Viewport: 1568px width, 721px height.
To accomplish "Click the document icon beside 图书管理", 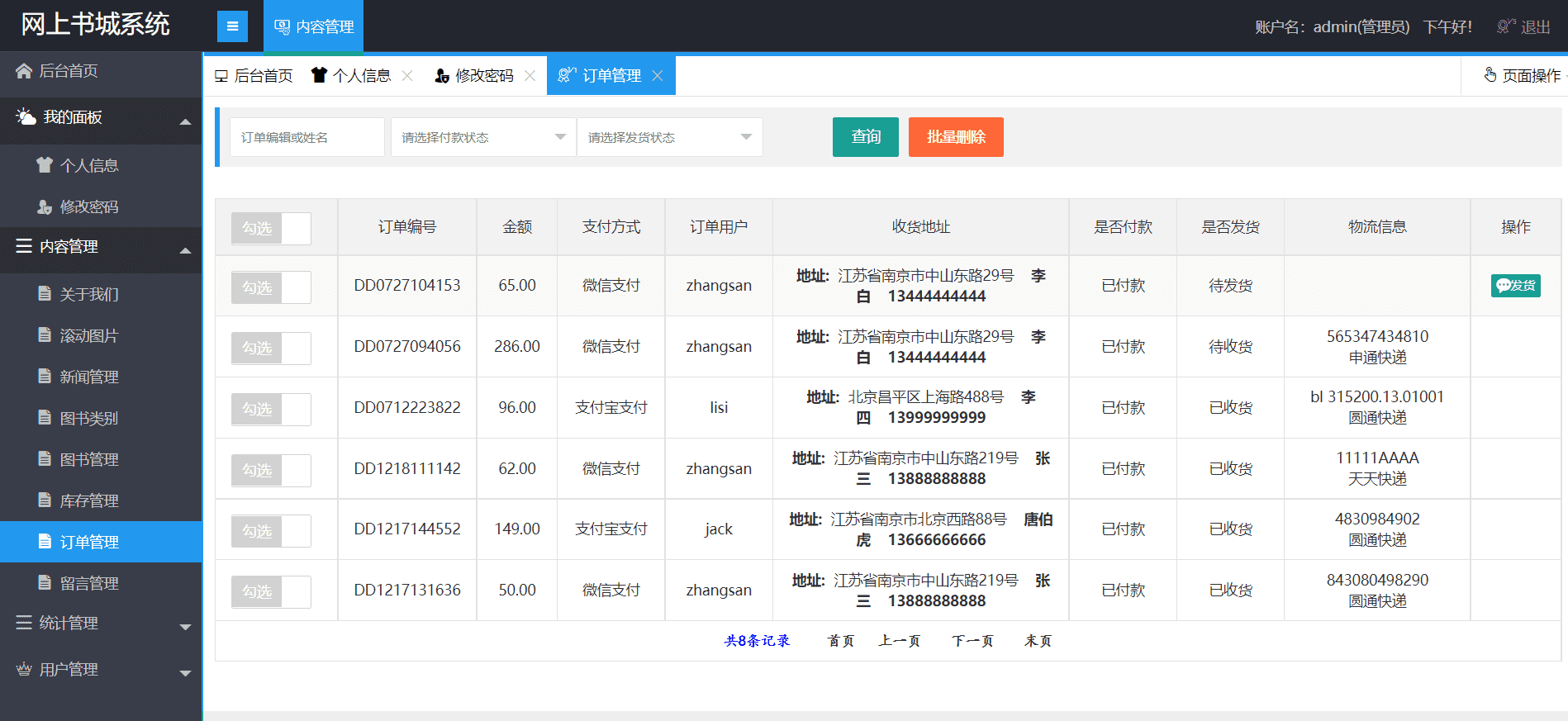I will 45,459.
